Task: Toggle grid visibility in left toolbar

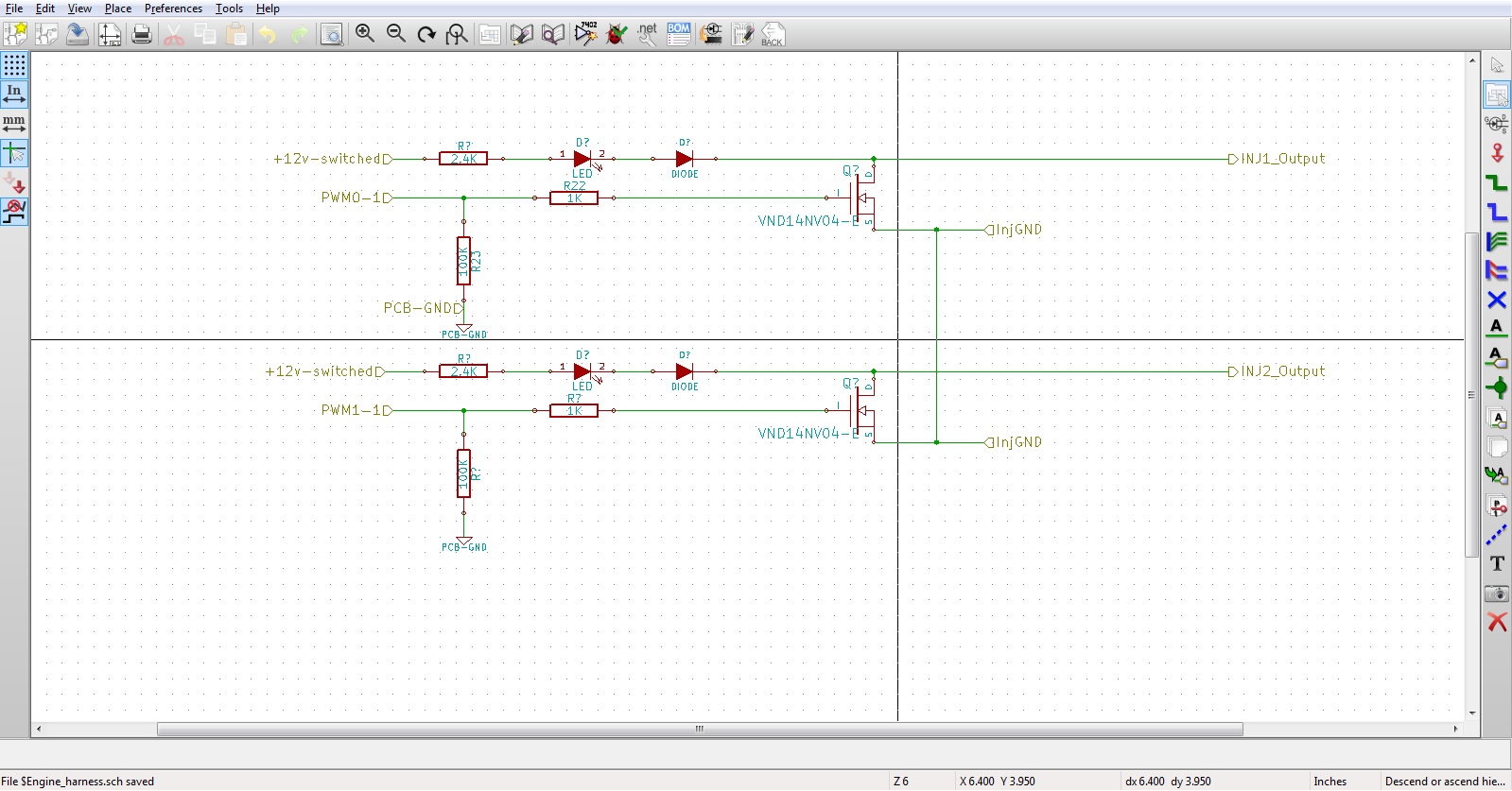Action: (14, 65)
